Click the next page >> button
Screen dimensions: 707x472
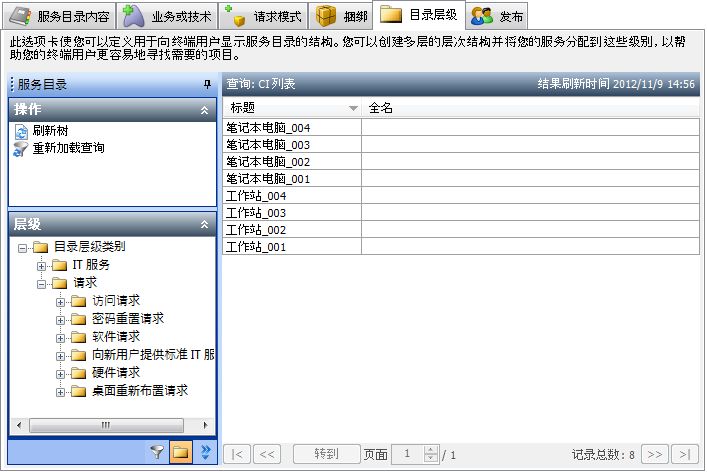tap(655, 454)
